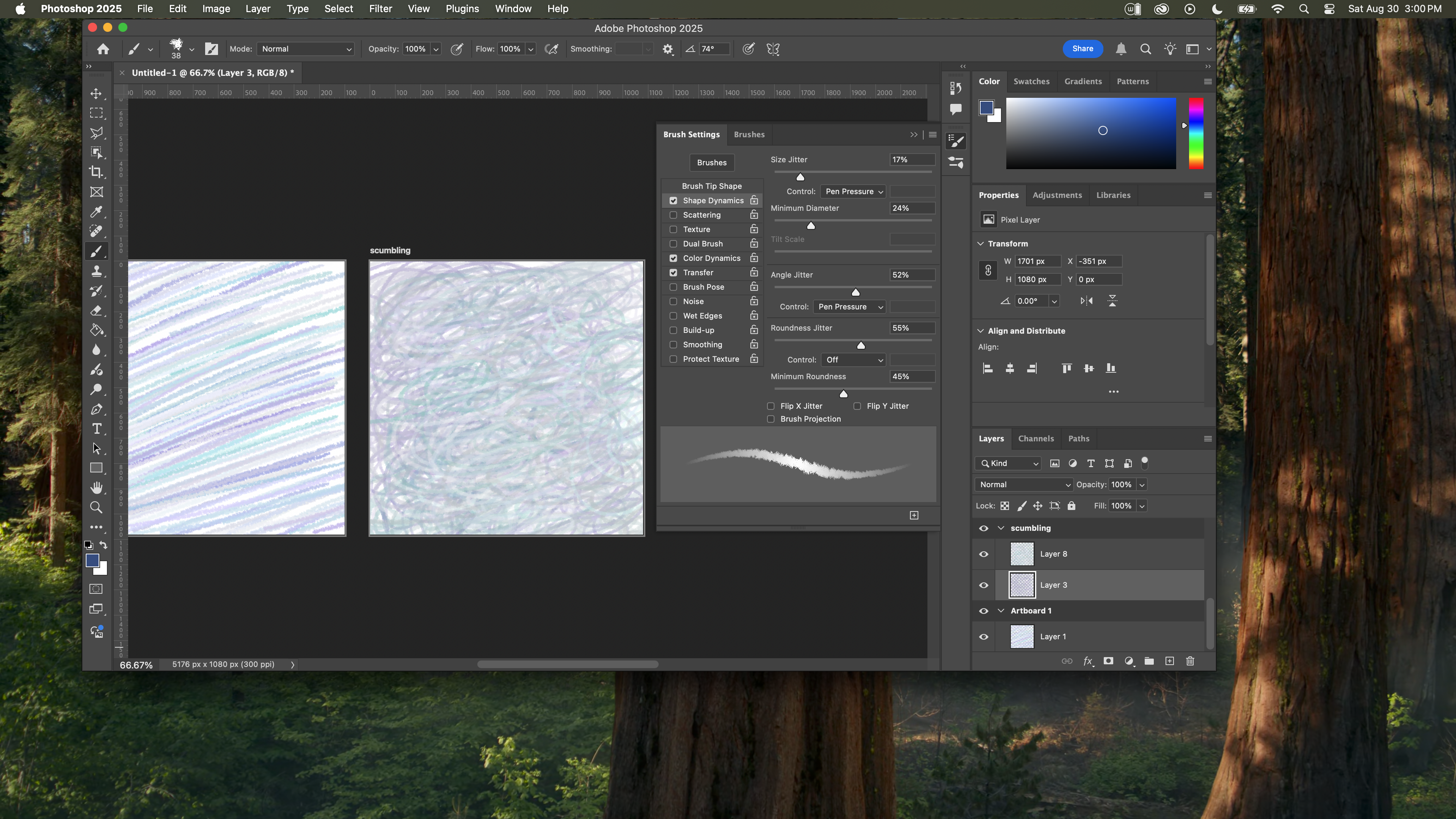Select the Crop tool
The width and height of the screenshot is (1456, 819).
[x=97, y=172]
